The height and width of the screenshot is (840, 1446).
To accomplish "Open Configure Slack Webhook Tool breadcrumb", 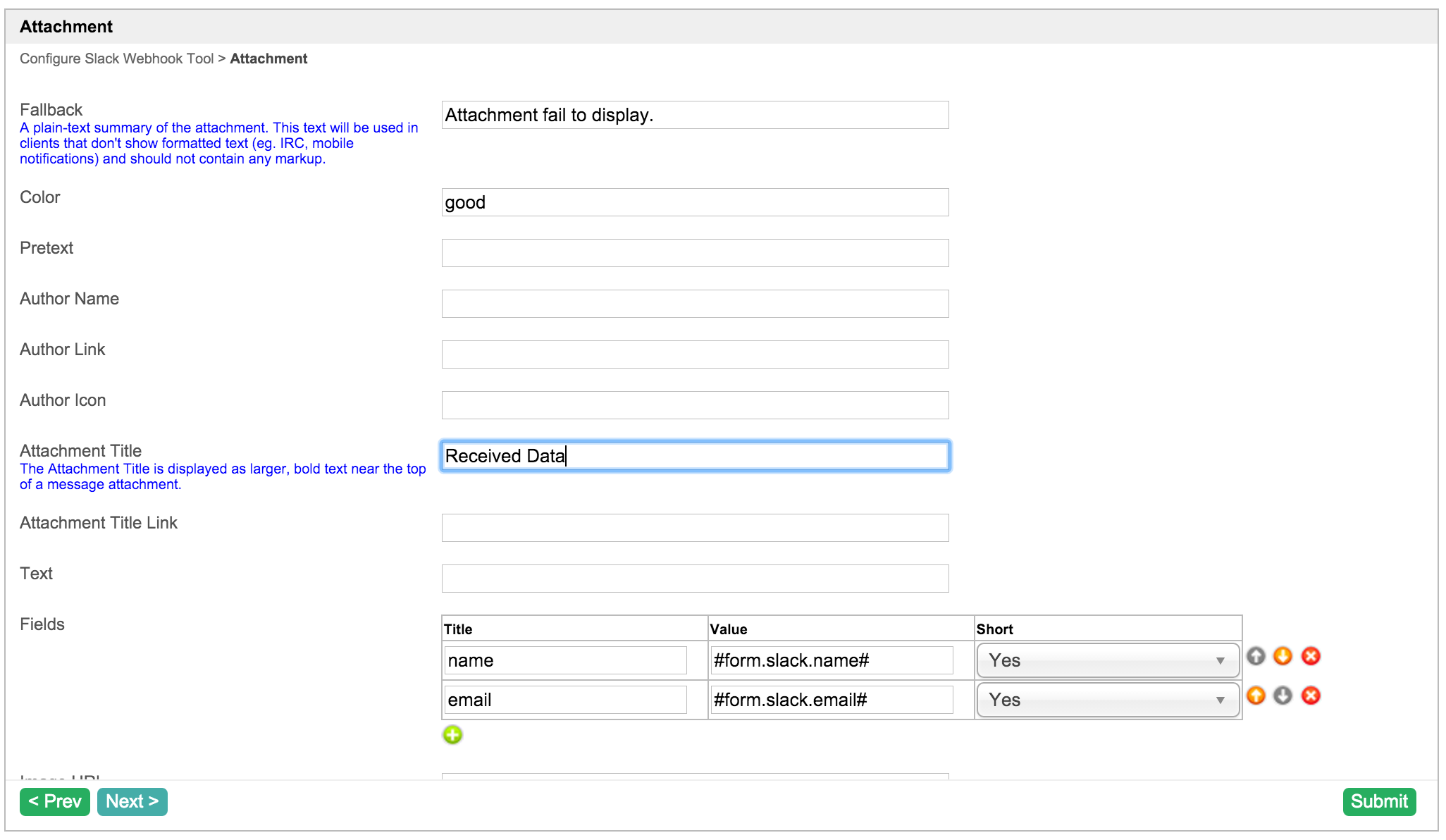I will pos(116,58).
